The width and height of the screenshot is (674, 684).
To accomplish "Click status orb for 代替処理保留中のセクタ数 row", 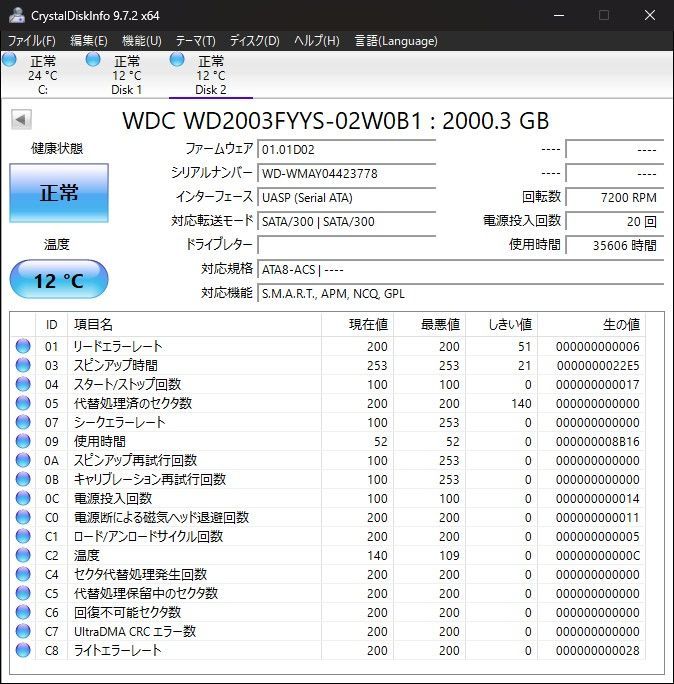I will click(23, 593).
